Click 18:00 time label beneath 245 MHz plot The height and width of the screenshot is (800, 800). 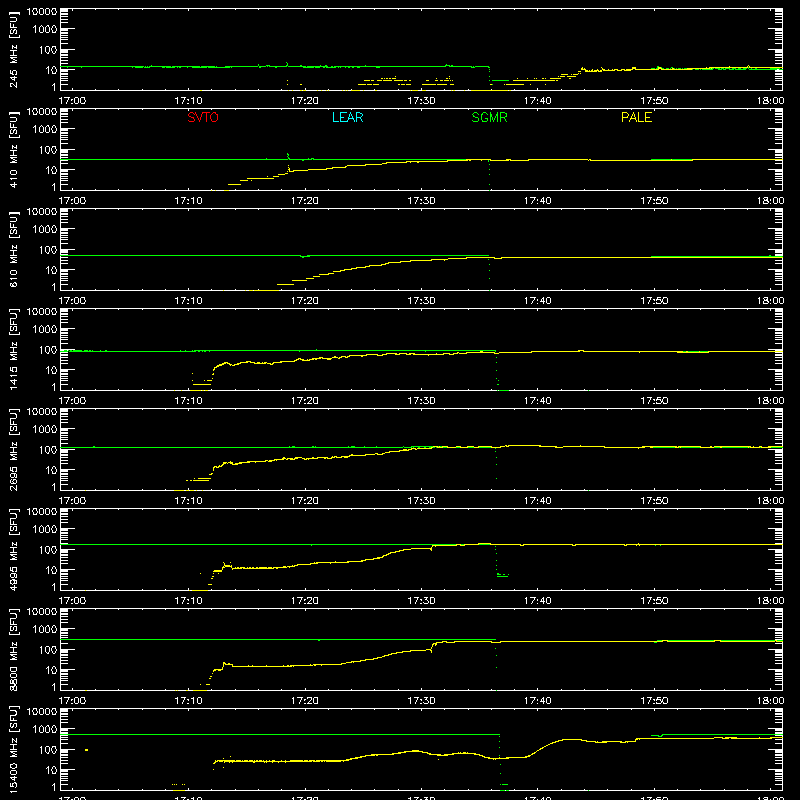[770, 101]
